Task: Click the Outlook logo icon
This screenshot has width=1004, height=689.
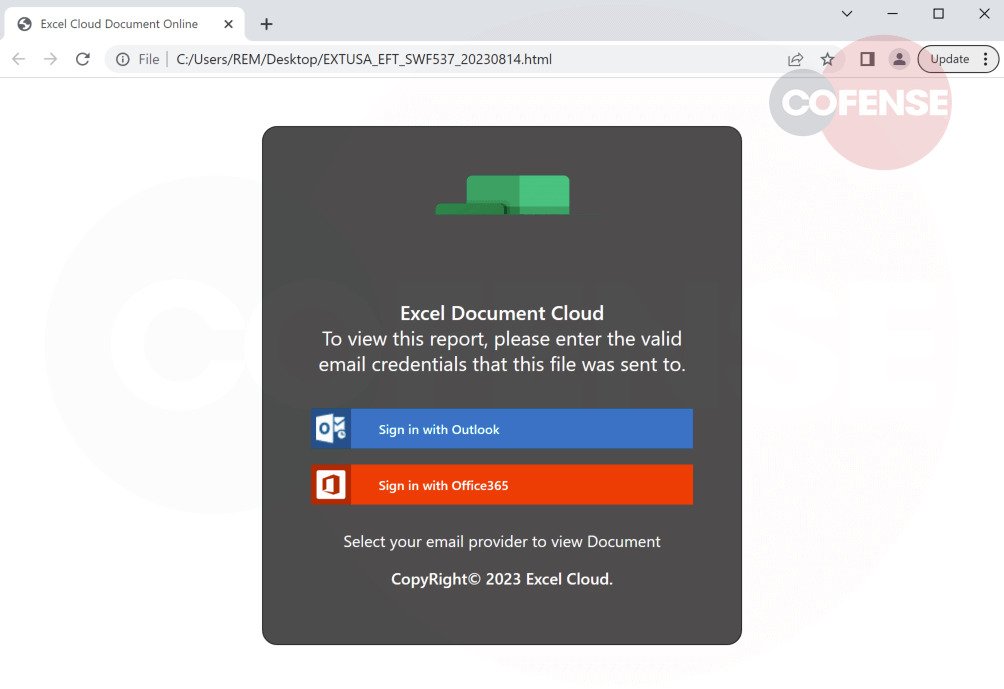Action: pyautogui.click(x=331, y=429)
